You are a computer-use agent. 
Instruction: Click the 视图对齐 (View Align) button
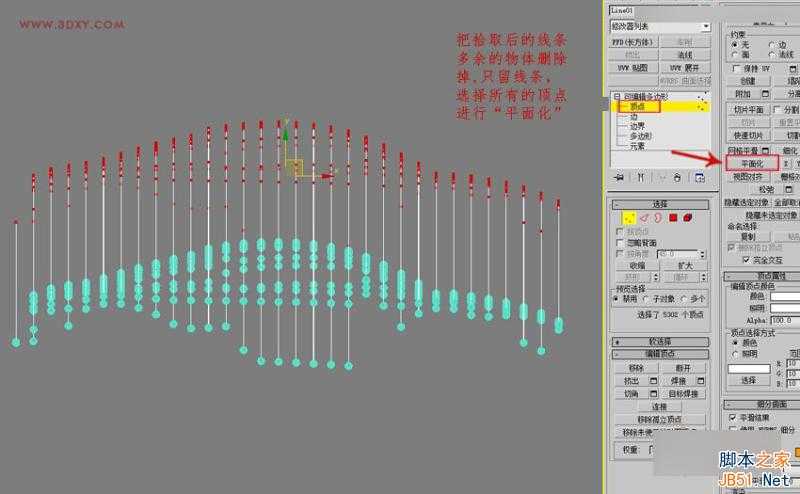748,177
